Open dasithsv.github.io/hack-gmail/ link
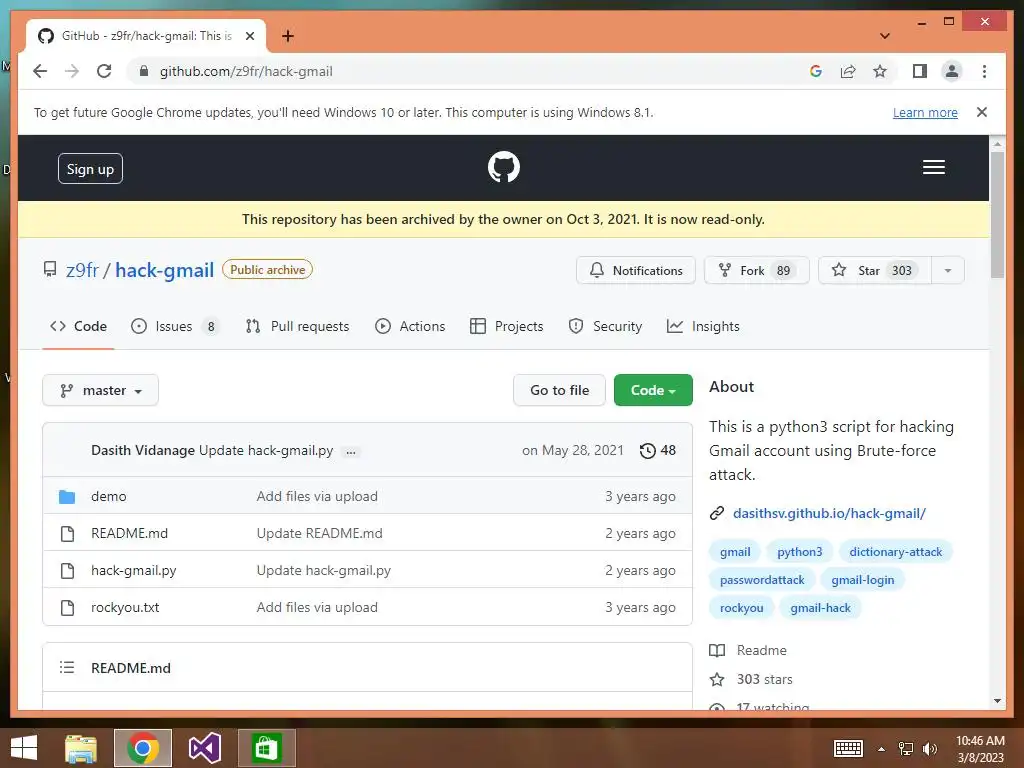This screenshot has width=1024, height=768. [829, 513]
